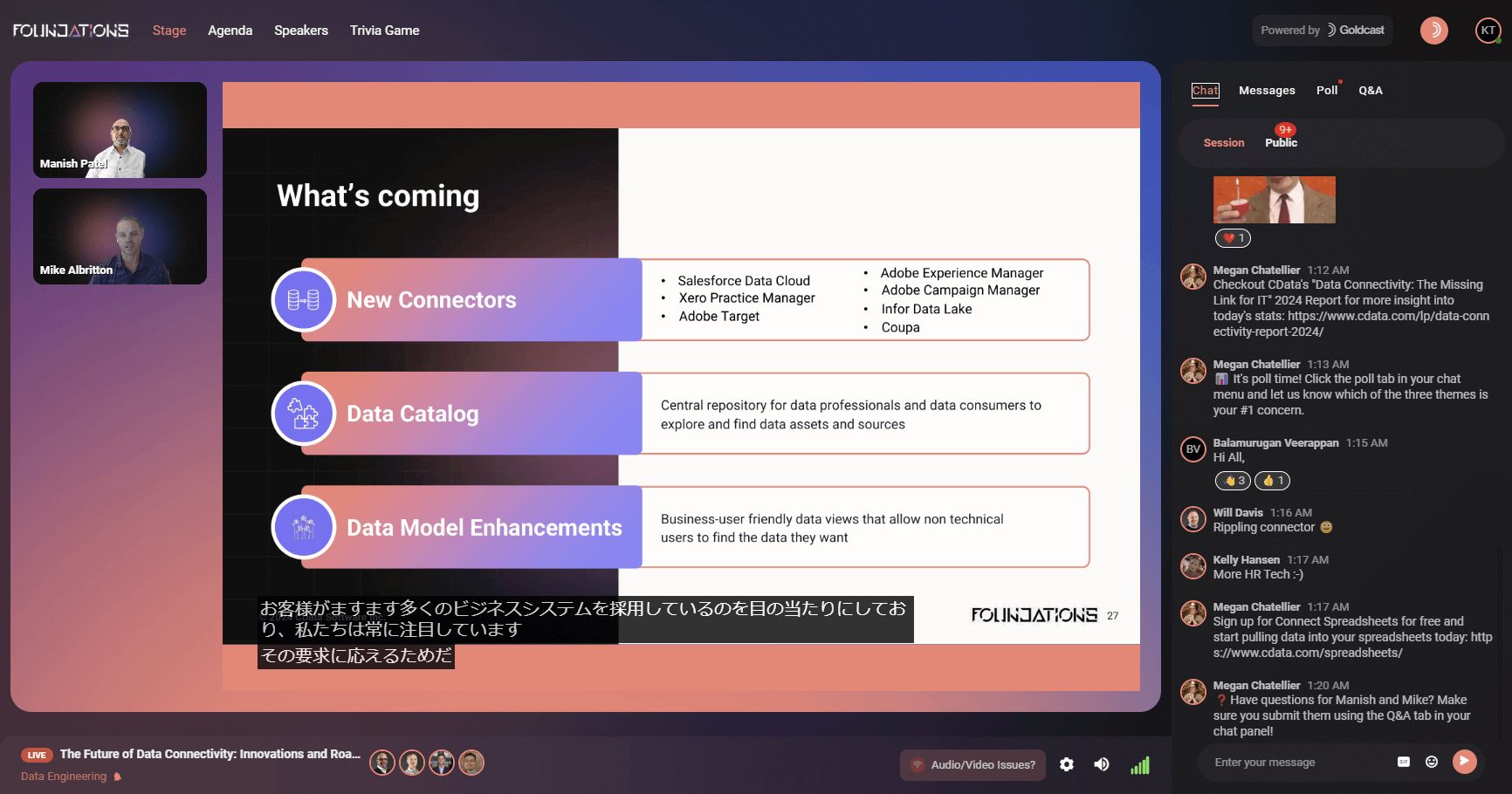Open the emoji picker in chat
Image resolution: width=1512 pixels, height=794 pixels.
(x=1432, y=762)
